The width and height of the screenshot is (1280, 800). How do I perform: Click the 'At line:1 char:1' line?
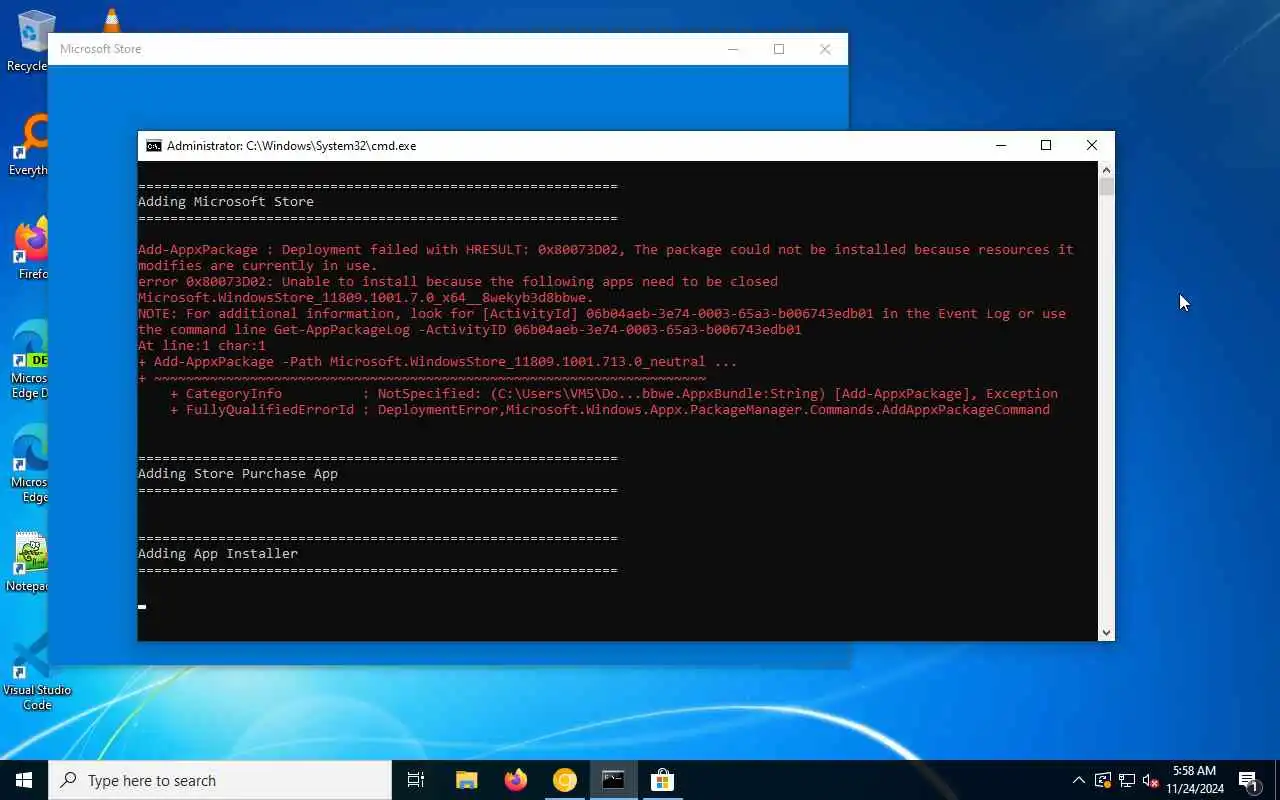point(202,346)
